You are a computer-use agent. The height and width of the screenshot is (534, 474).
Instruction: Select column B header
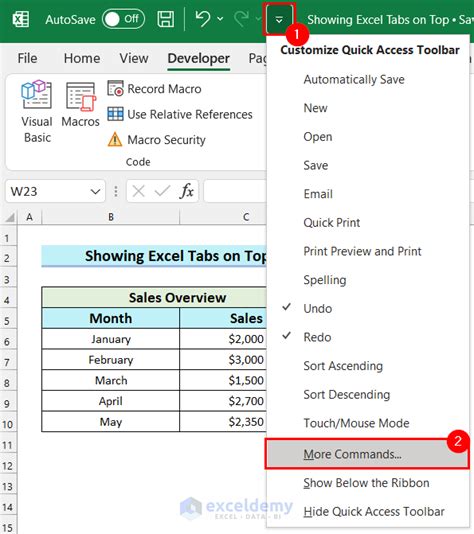pos(111,217)
